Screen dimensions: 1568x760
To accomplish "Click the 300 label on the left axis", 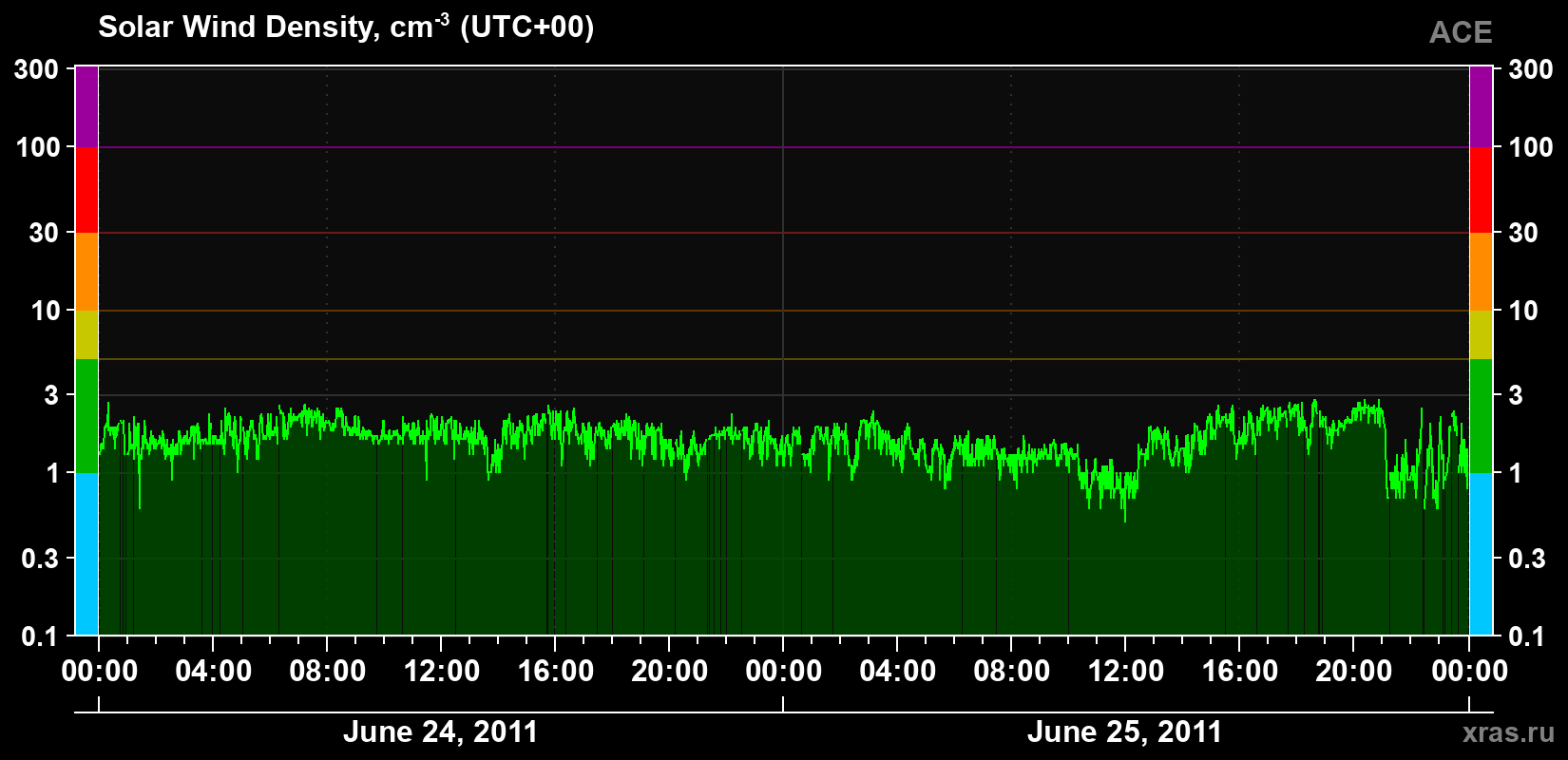I will [37, 69].
